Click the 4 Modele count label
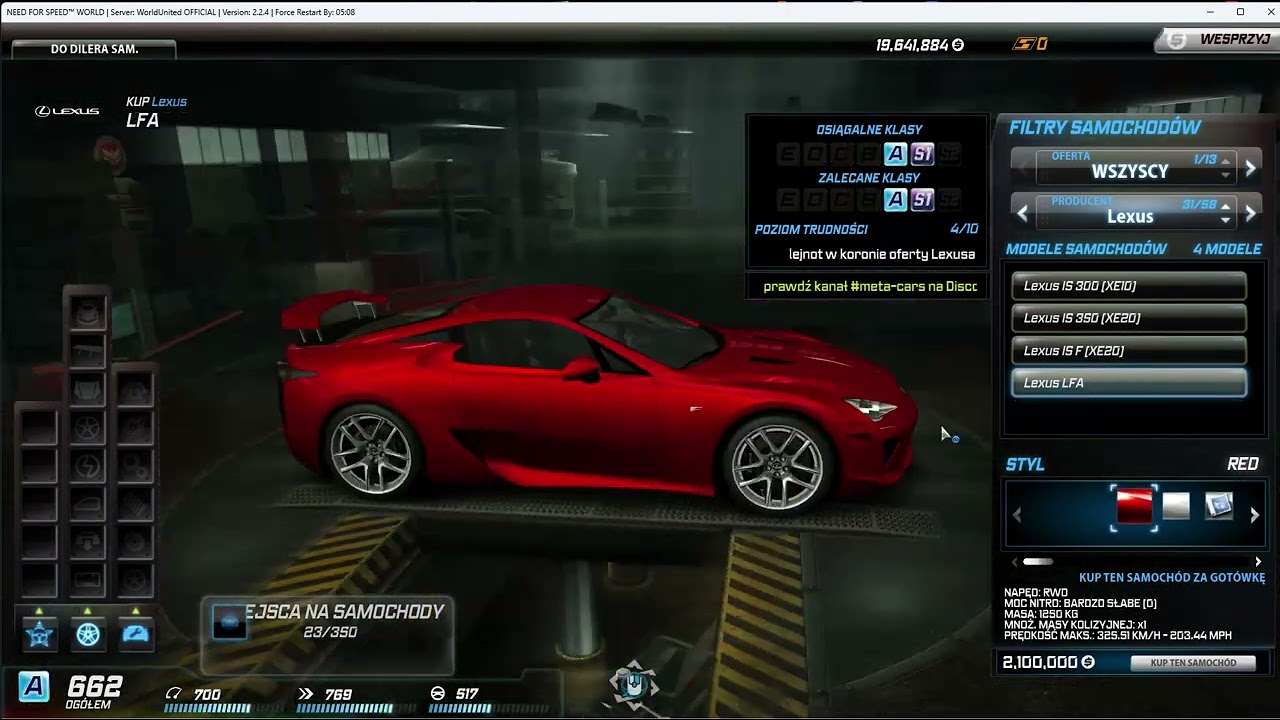The width and height of the screenshot is (1280, 720). [x=1227, y=249]
